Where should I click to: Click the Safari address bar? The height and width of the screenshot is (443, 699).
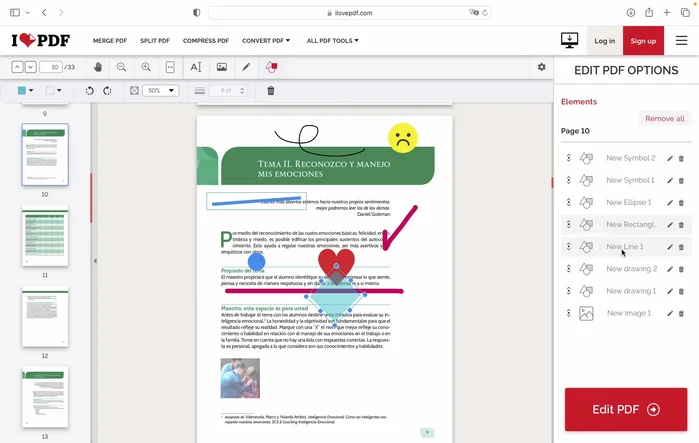(x=350, y=13)
